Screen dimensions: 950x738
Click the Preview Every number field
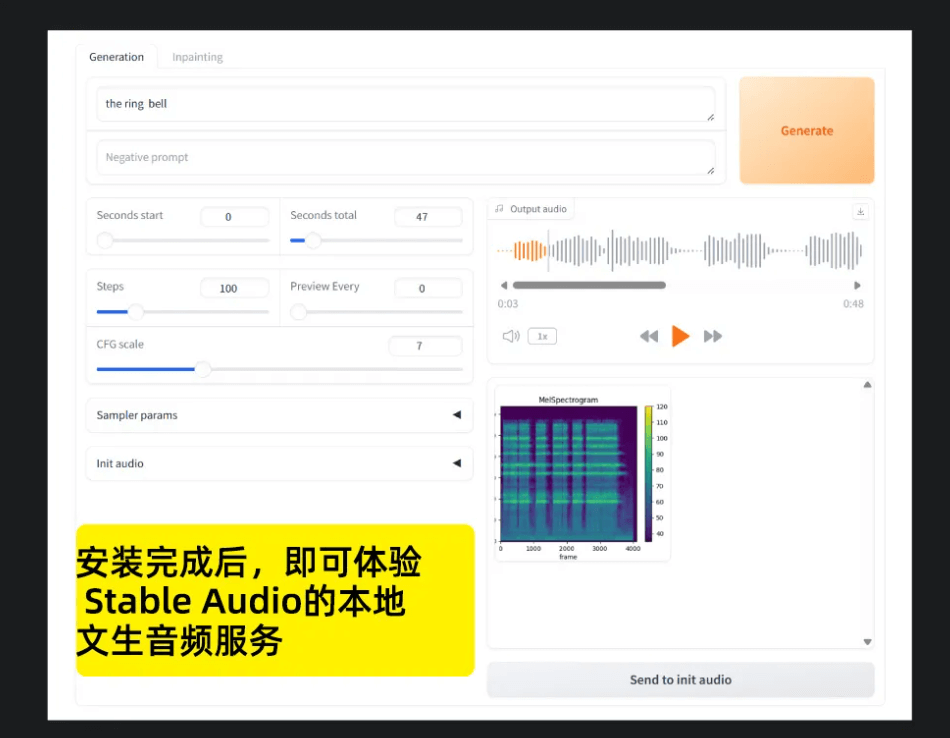(428, 288)
